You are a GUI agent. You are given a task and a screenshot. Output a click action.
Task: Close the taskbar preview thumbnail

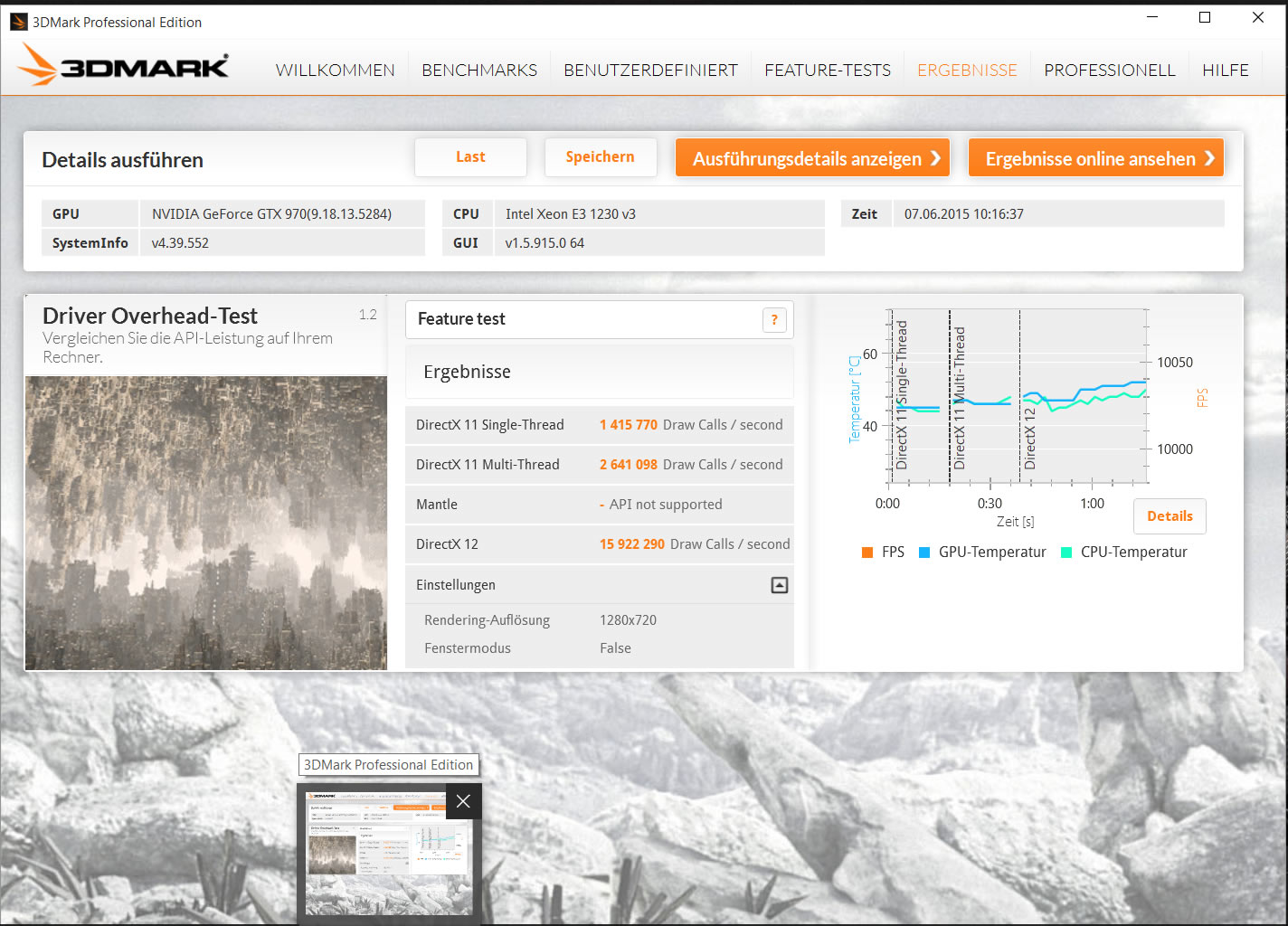[463, 801]
